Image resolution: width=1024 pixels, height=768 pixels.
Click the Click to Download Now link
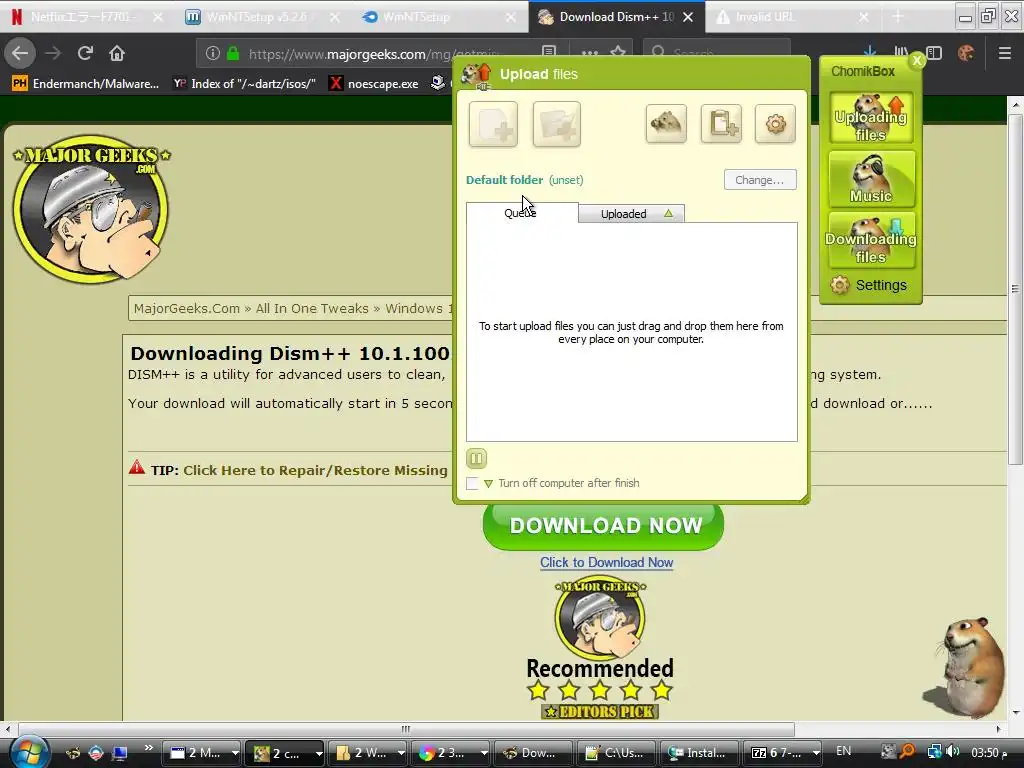pyautogui.click(x=606, y=562)
